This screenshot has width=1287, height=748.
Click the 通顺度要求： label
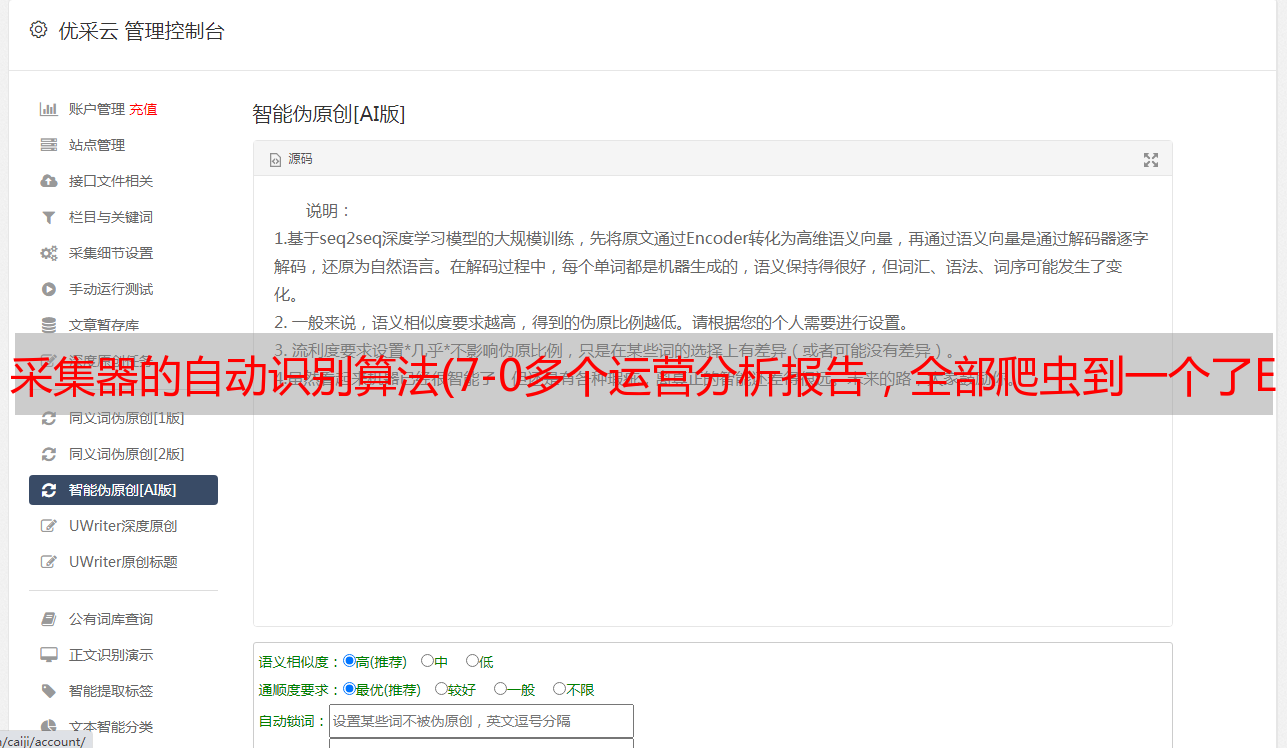tap(300, 690)
